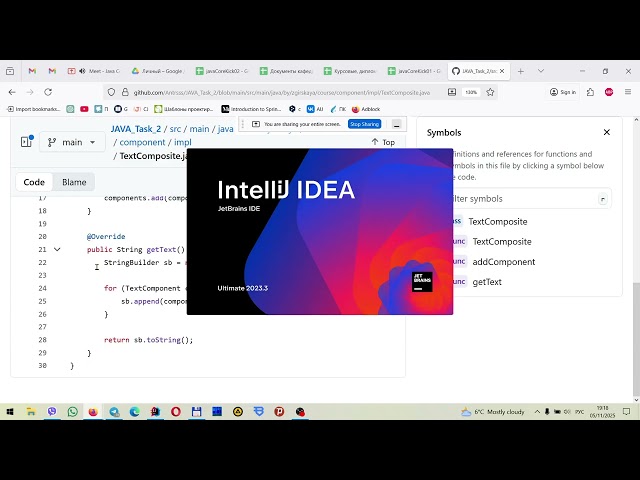Image resolution: width=640 pixels, height=480 pixels.
Task: Click the Filter symbols input field
Action: tap(531, 199)
